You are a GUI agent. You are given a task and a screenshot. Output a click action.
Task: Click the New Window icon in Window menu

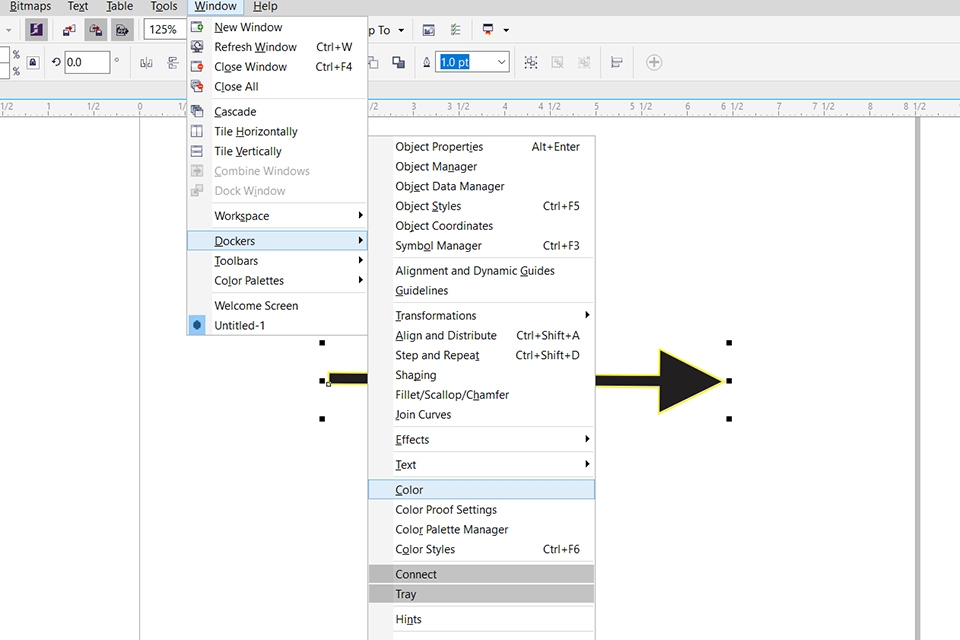click(x=197, y=27)
